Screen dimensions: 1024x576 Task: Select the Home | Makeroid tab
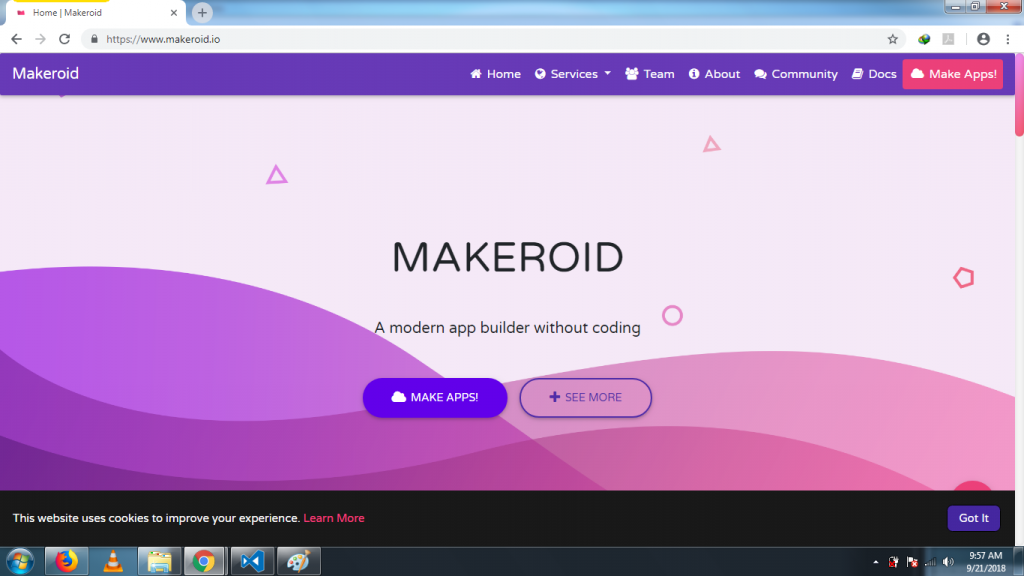tap(96, 12)
